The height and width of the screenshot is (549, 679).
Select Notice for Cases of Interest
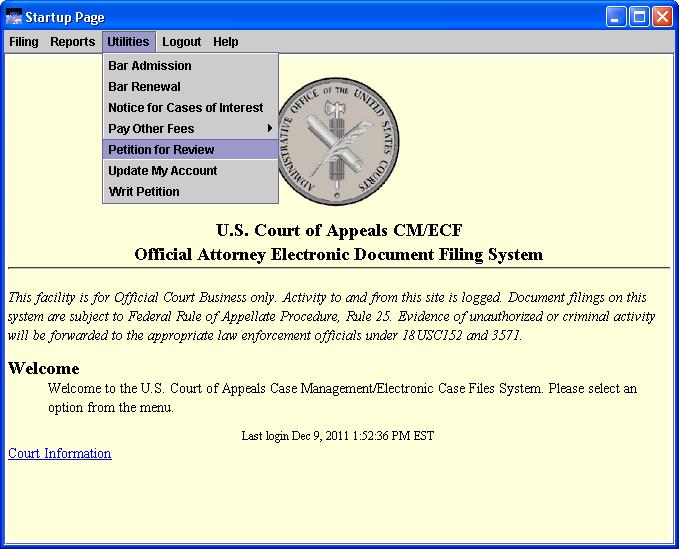(x=190, y=108)
